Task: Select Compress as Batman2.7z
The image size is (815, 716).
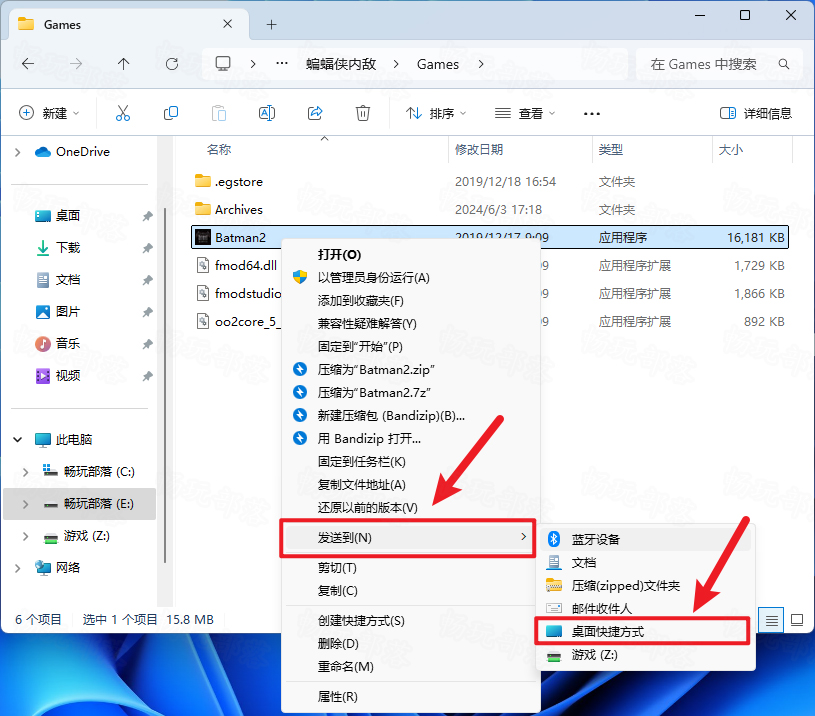Action: 411,392
